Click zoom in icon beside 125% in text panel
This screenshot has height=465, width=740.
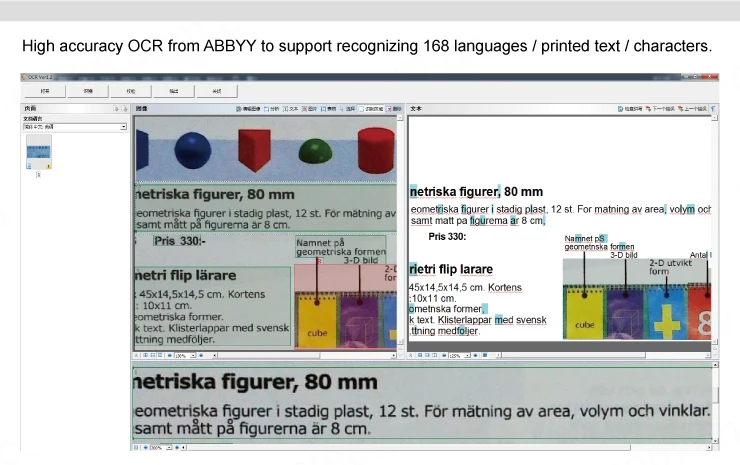[475, 355]
